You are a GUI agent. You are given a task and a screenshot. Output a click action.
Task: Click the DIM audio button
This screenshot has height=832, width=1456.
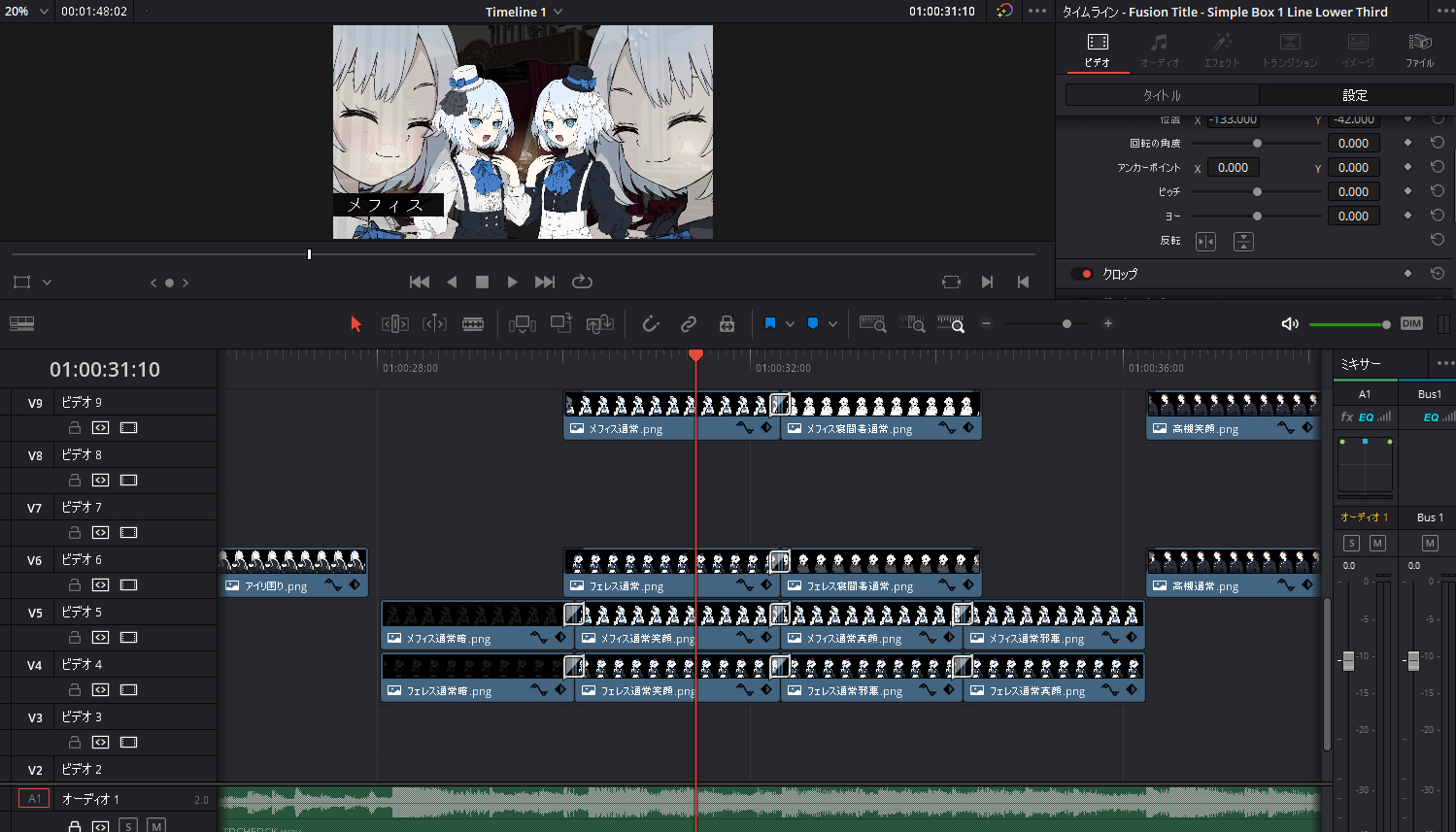click(1411, 324)
